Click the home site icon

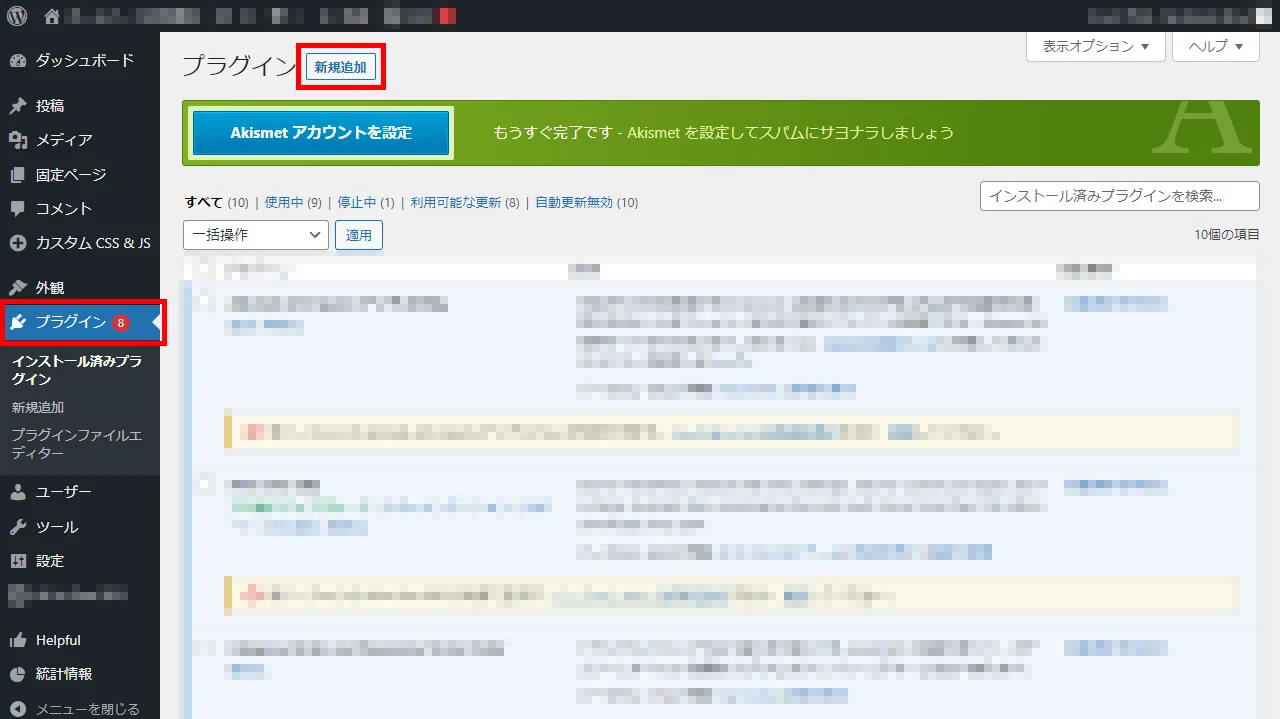[52, 16]
